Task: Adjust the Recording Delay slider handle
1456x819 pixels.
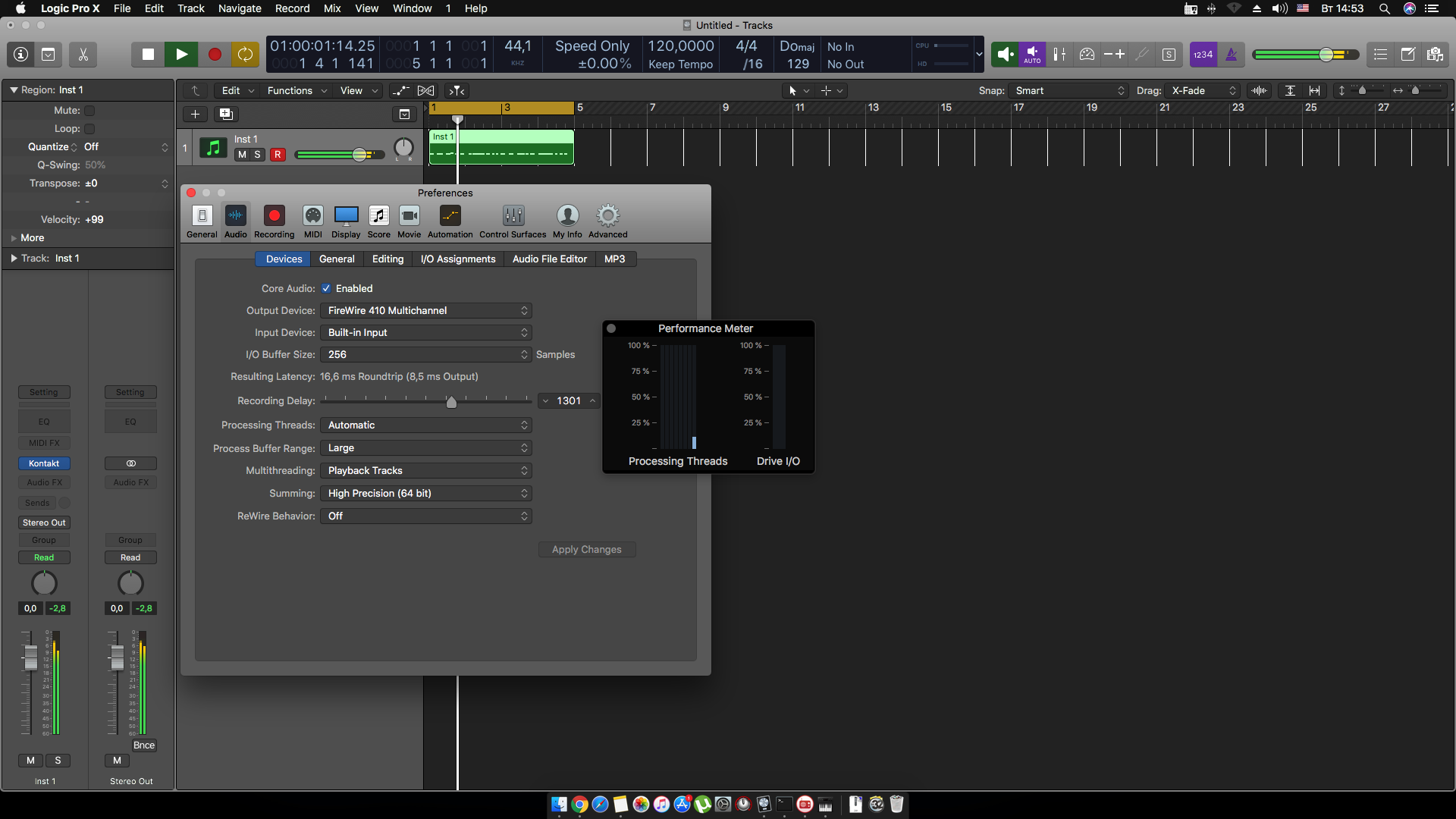Action: point(451,402)
